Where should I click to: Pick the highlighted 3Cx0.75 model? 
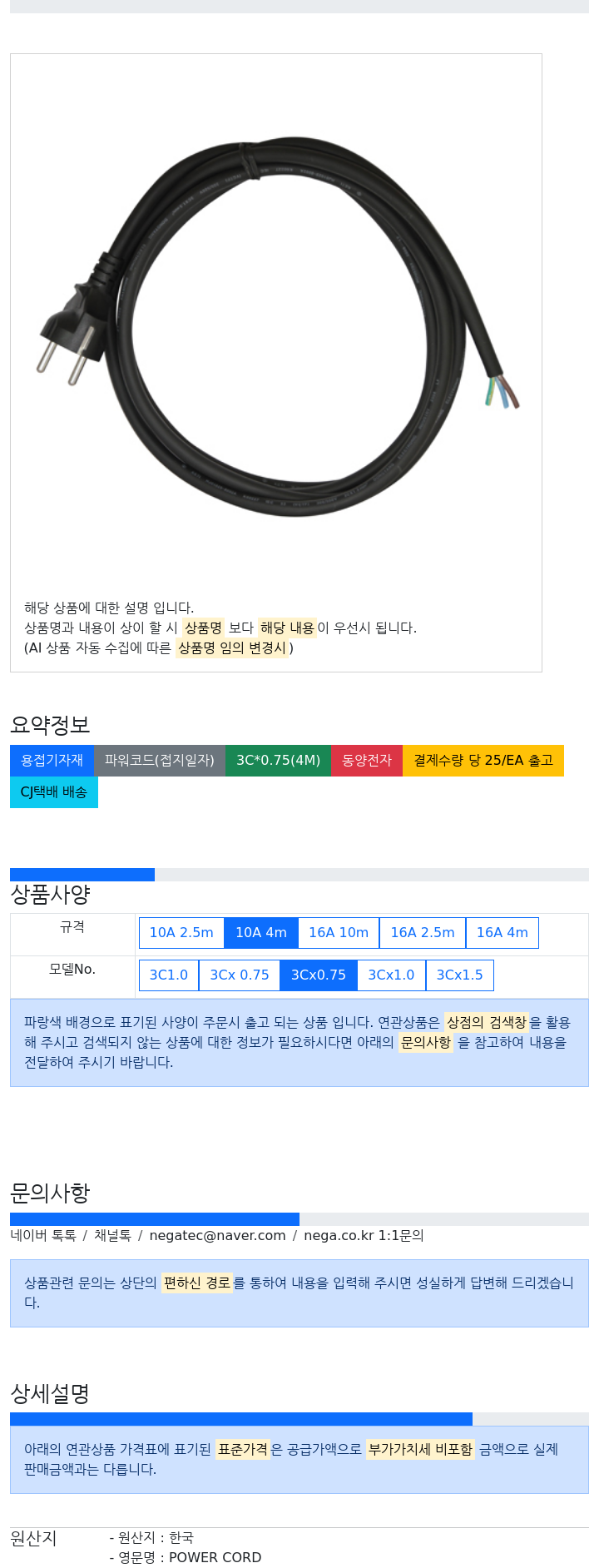(x=319, y=975)
